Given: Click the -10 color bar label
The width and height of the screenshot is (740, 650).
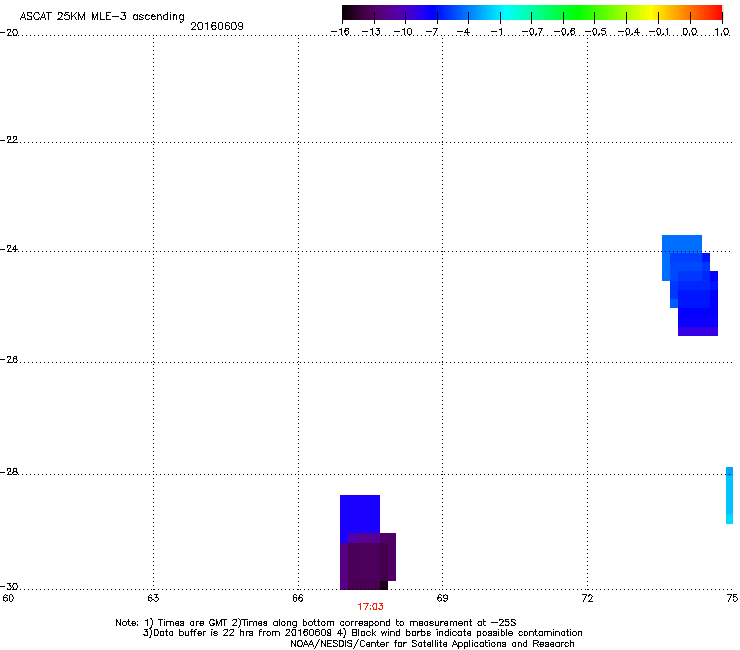Looking at the screenshot, I should [403, 32].
